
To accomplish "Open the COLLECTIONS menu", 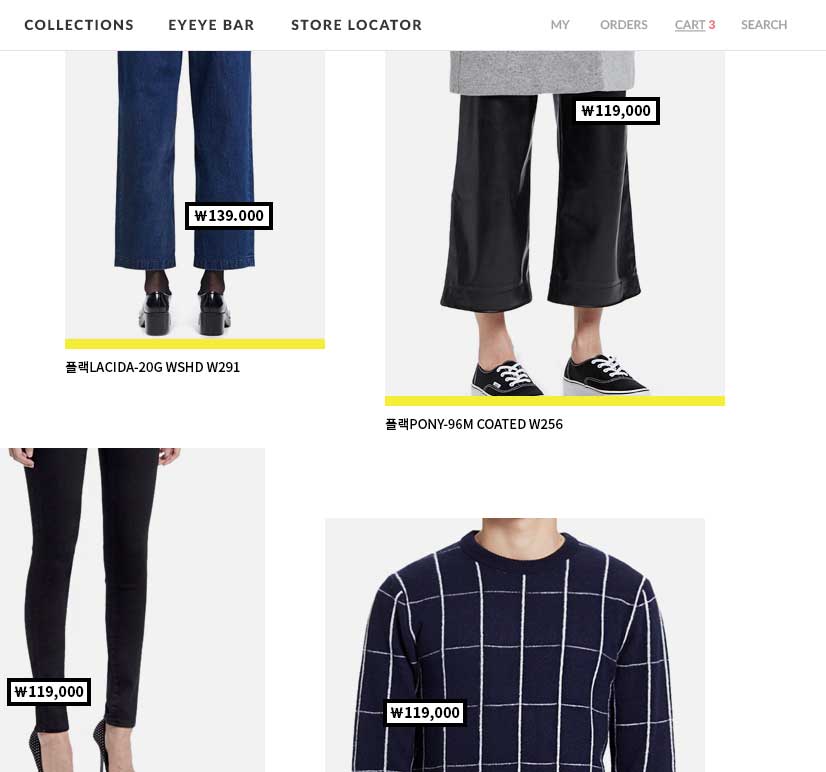I will pyautogui.click(x=79, y=25).
